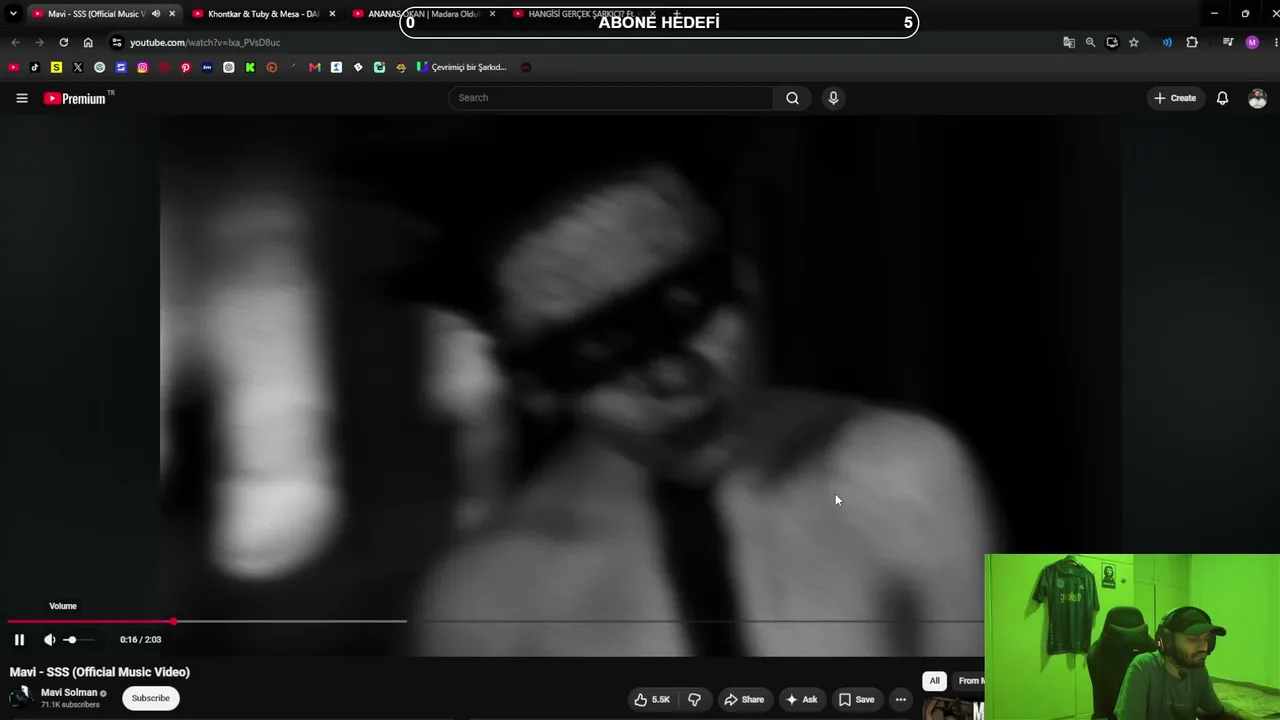This screenshot has height=720, width=1280.
Task: Click the 0:16 / 2:03 time display
Action: pos(140,640)
